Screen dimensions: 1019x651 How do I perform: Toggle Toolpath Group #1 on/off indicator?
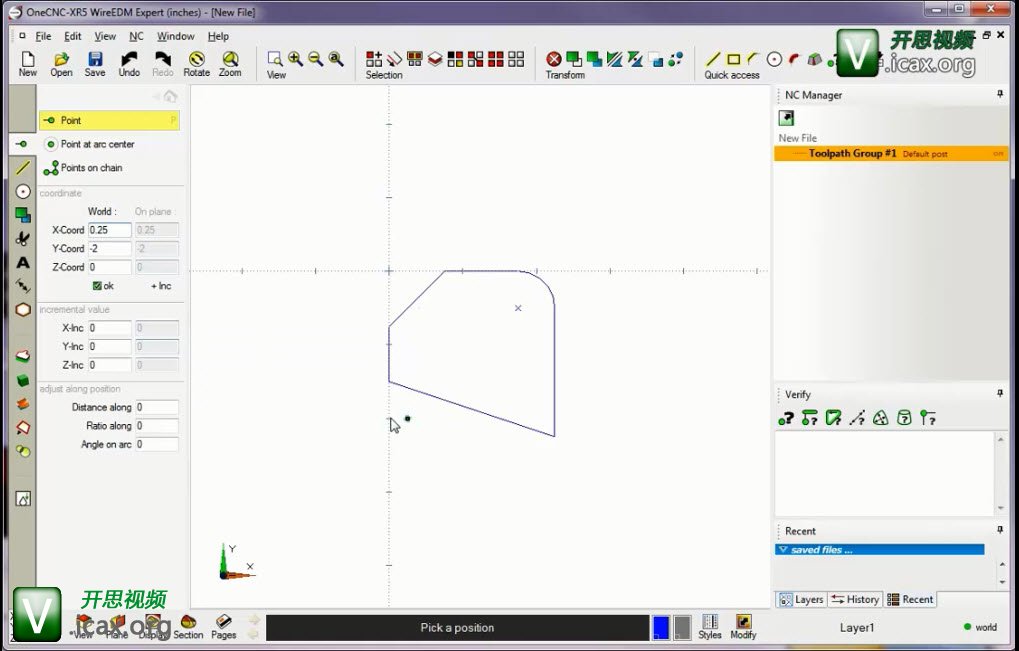pyautogui.click(x=998, y=154)
